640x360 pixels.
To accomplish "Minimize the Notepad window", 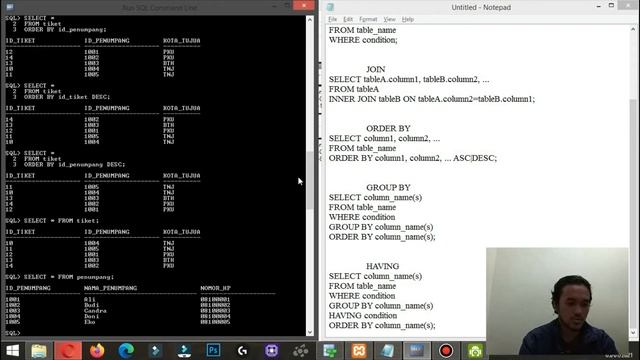I will (598, 6).
